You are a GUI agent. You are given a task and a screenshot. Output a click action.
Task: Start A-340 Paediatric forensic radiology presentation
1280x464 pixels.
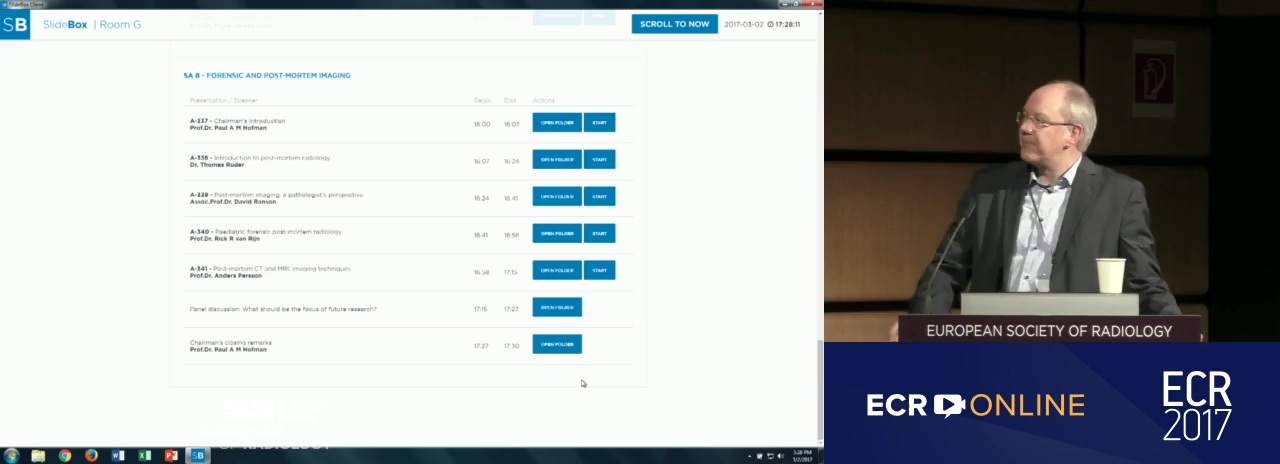599,234
